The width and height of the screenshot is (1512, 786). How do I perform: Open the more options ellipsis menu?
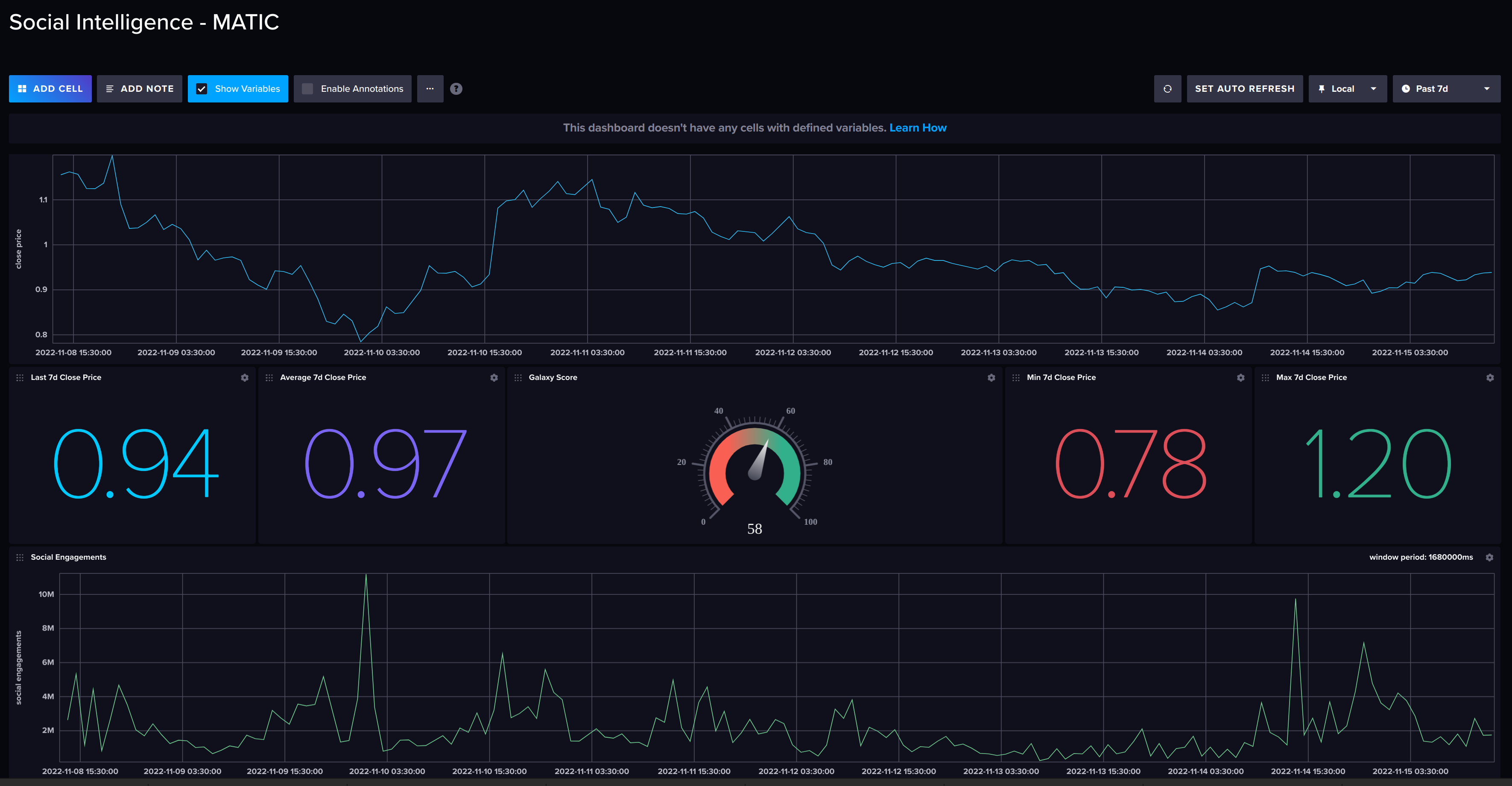[430, 89]
